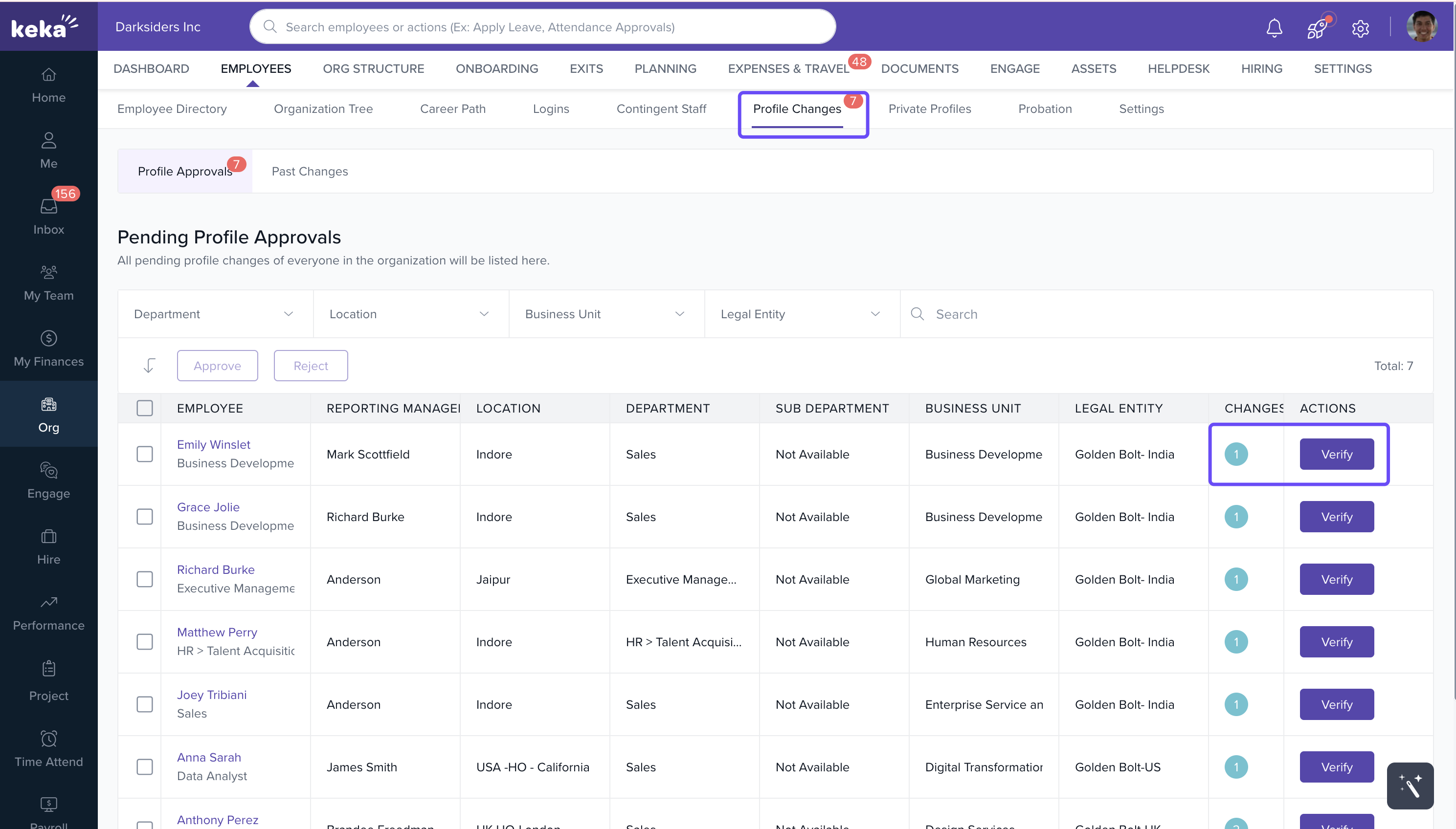The image size is (1456, 829).
Task: Open the Location filter dropdown
Action: [x=410, y=314]
